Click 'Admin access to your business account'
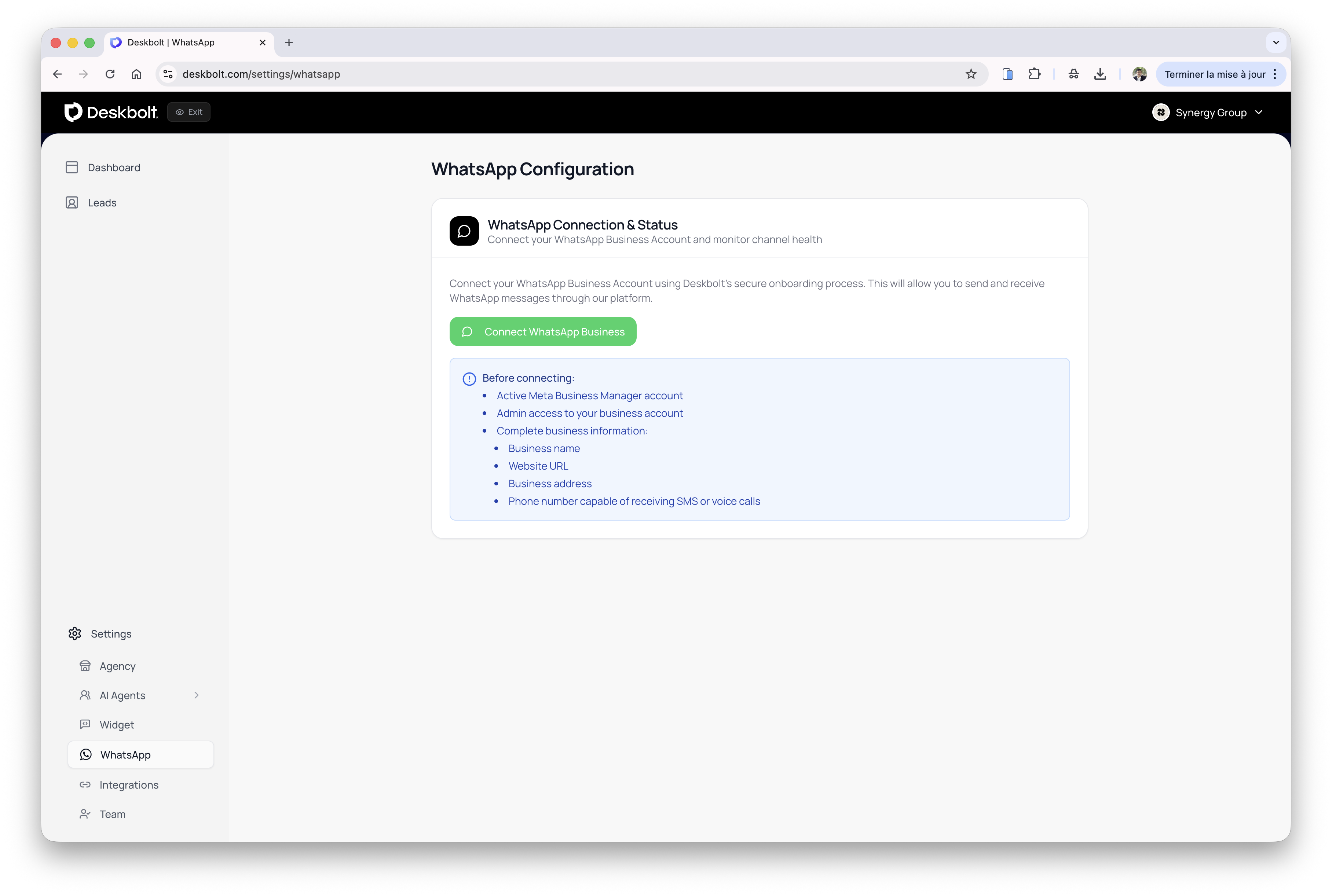 point(589,413)
